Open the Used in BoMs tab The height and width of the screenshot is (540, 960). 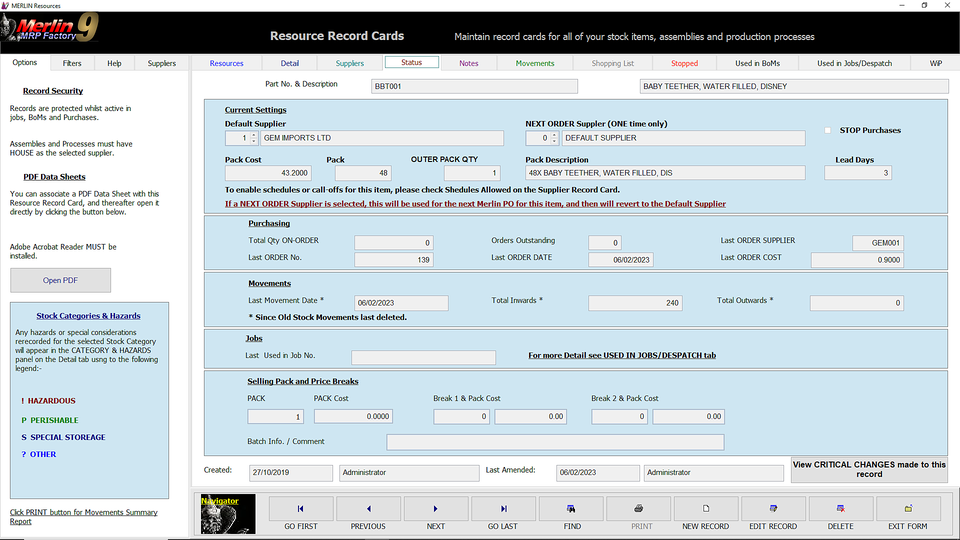(x=757, y=63)
